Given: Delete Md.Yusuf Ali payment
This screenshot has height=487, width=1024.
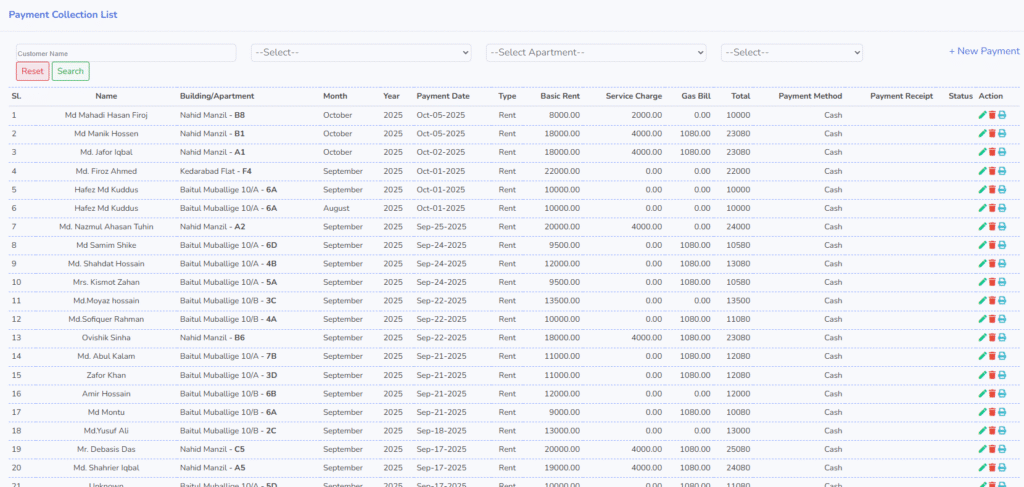Looking at the screenshot, I should (992, 432).
